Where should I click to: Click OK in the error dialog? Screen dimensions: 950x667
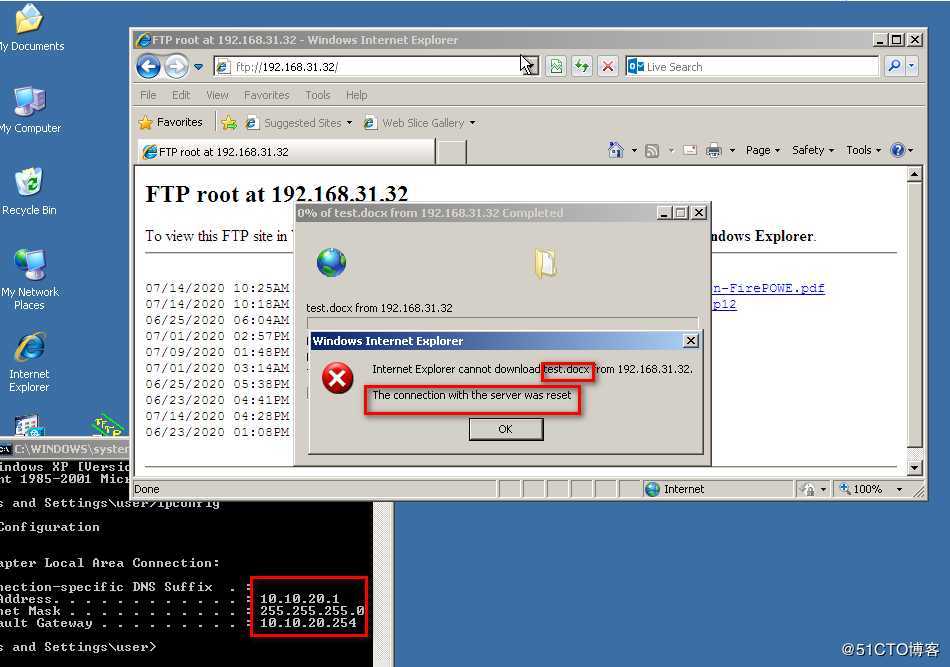pyautogui.click(x=506, y=429)
